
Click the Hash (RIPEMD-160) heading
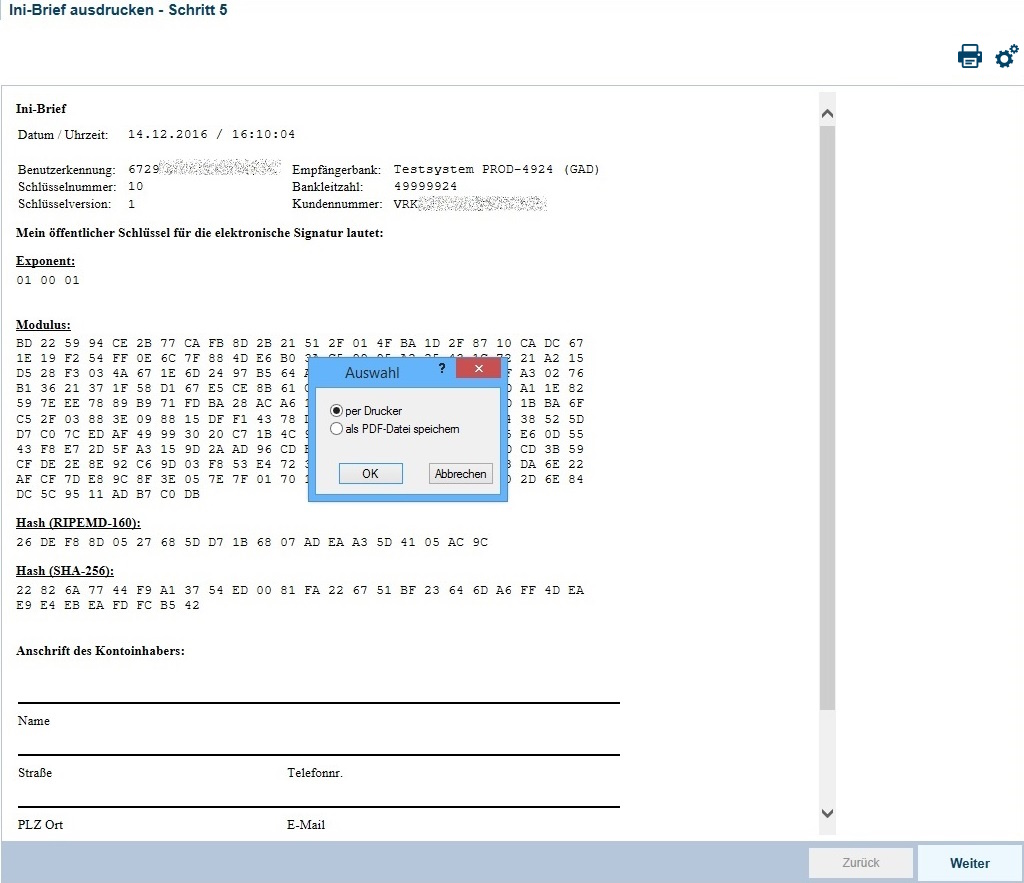click(78, 523)
